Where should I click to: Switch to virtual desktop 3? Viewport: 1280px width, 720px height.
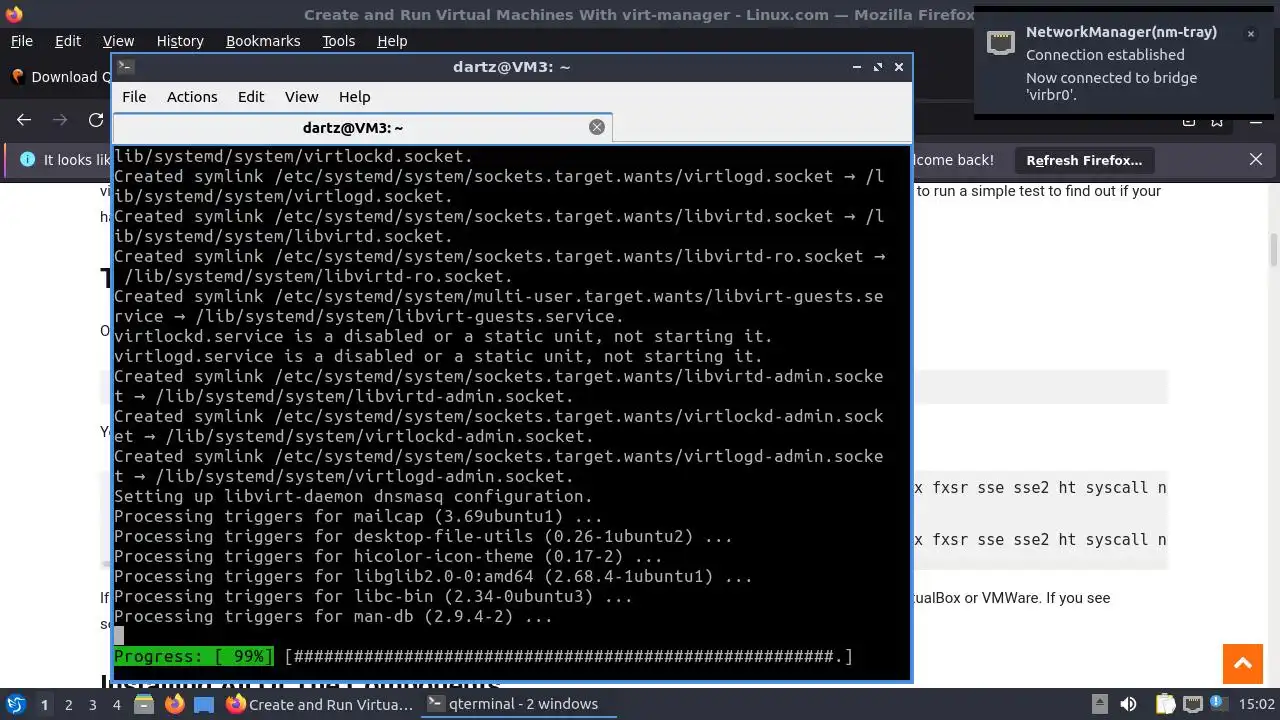click(x=92, y=704)
